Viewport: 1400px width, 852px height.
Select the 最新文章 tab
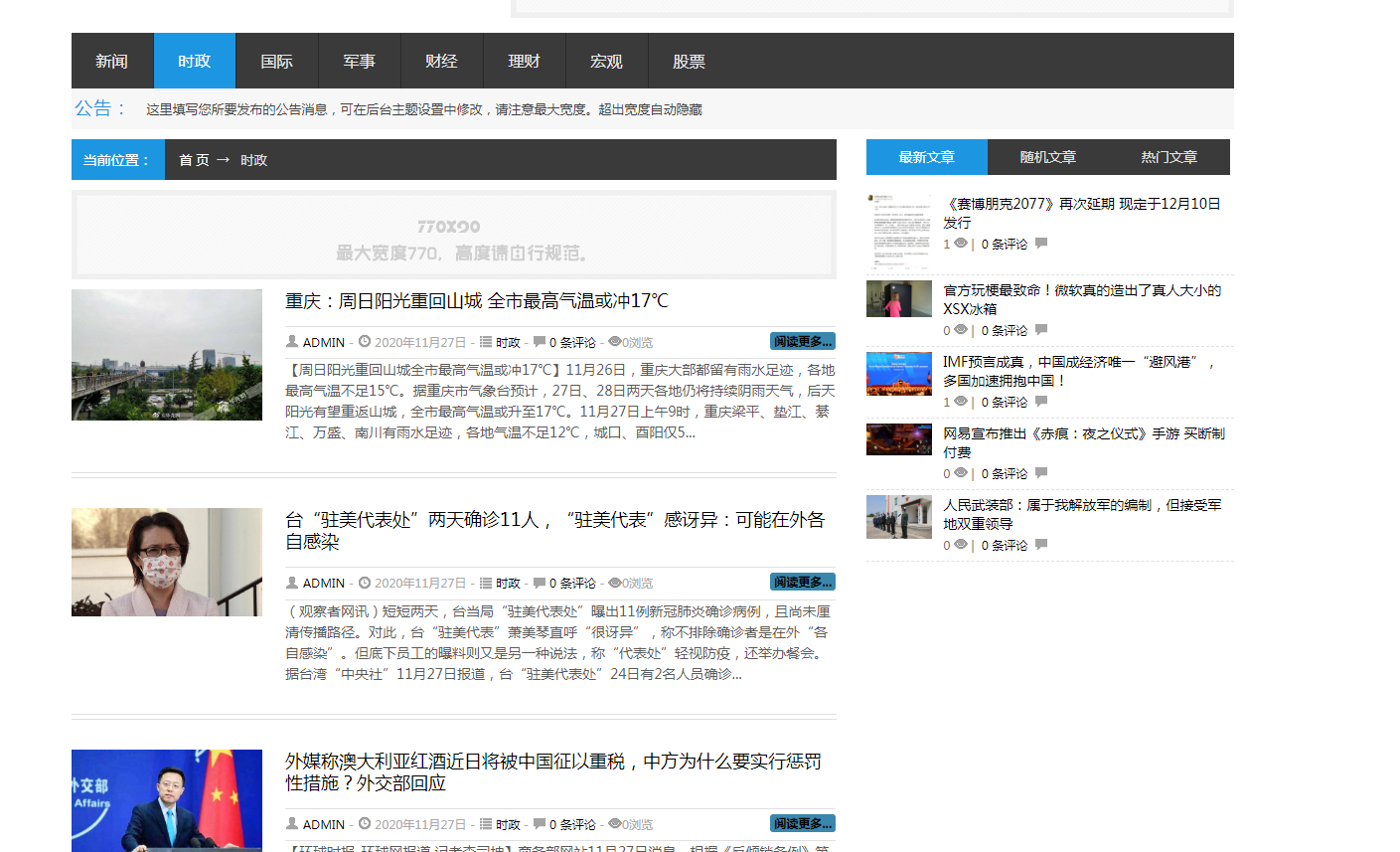click(x=926, y=157)
